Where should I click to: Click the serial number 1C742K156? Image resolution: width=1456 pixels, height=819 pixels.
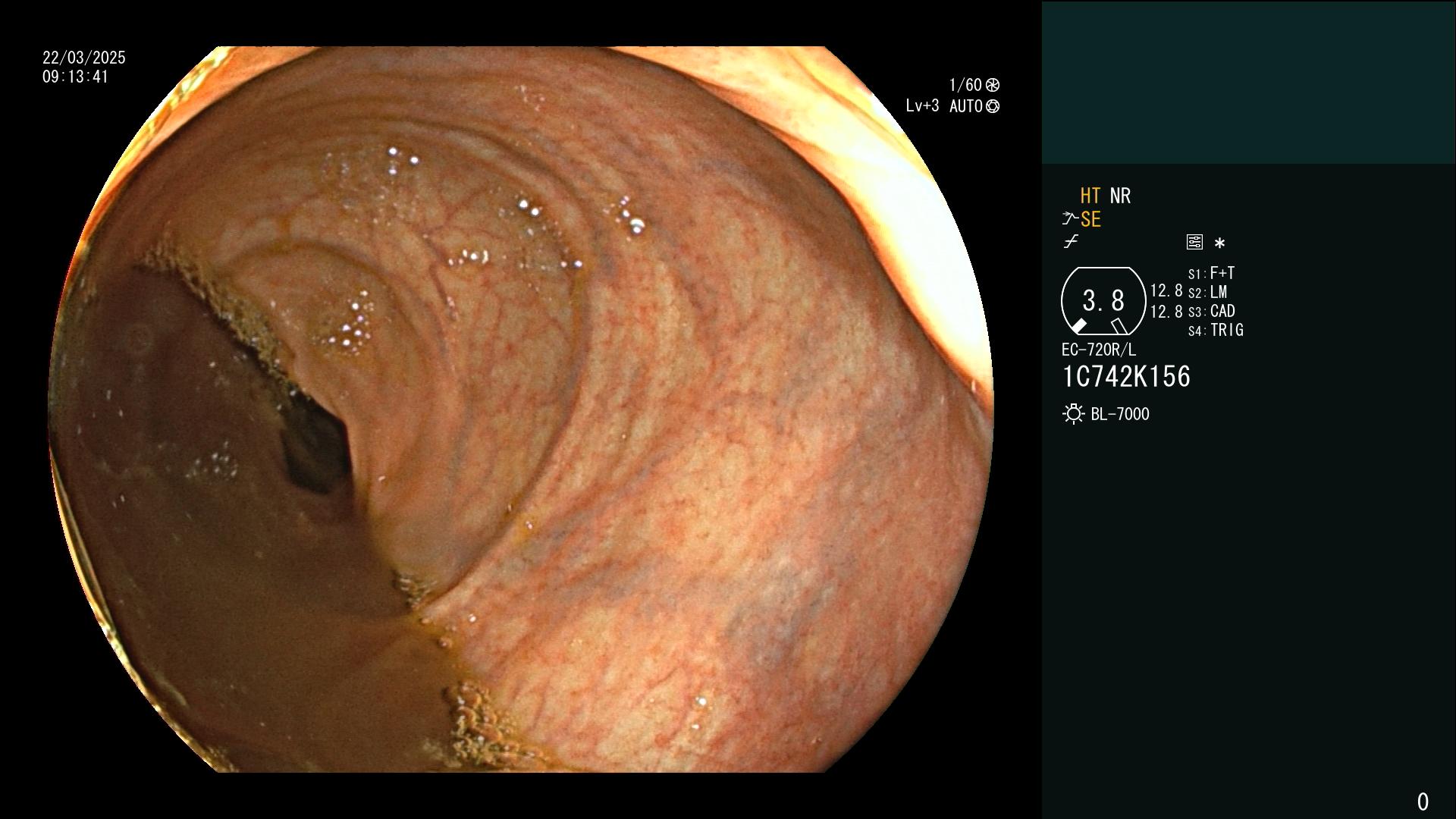[1126, 377]
